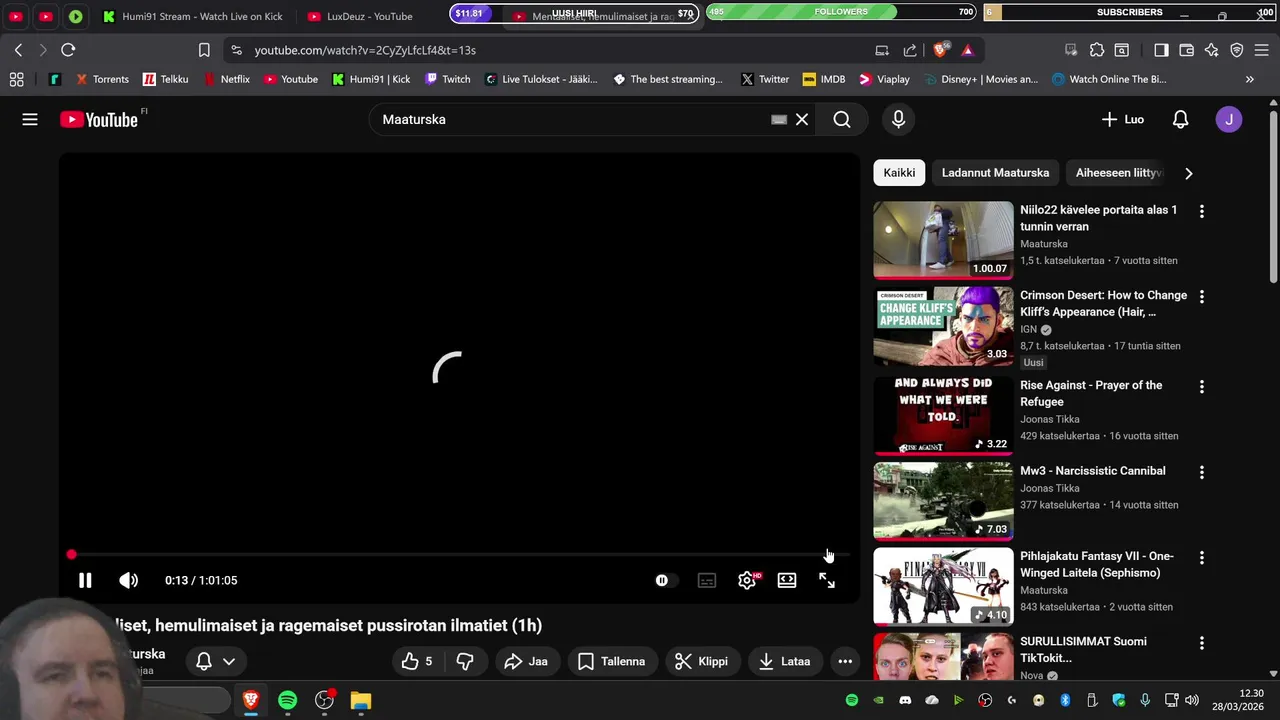Switch to theater mode
This screenshot has height=720, width=1280.
[787, 580]
